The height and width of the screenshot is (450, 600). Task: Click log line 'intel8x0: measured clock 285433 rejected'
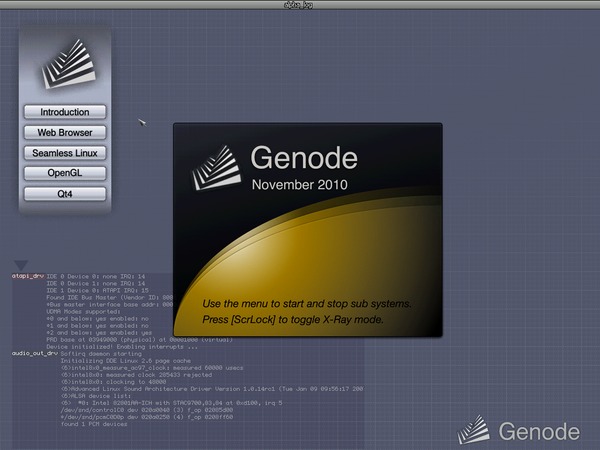tap(137, 375)
